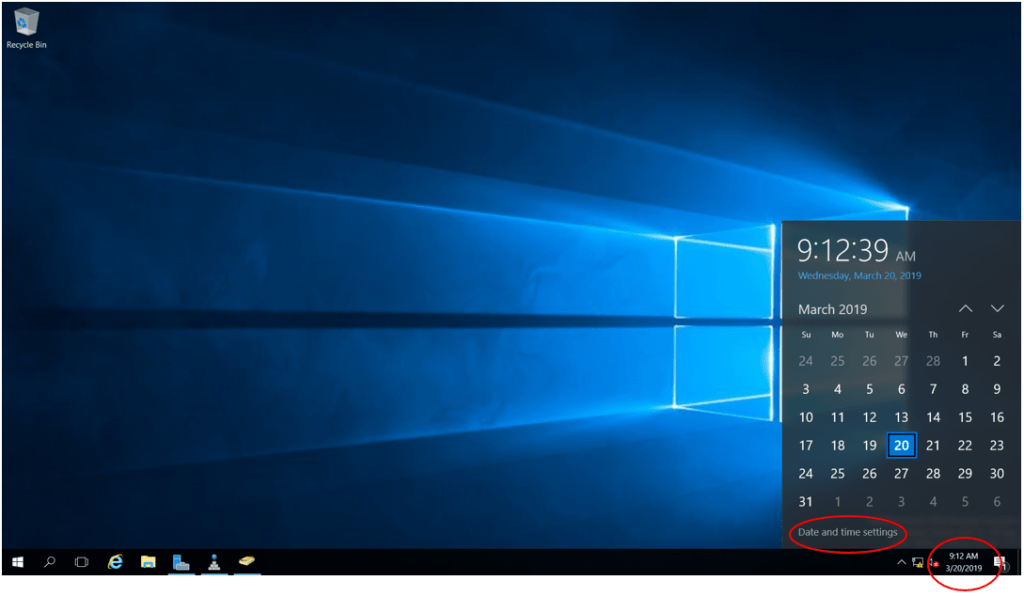Open Task View from the taskbar
Screen dimensions: 1024x596
tap(81, 562)
